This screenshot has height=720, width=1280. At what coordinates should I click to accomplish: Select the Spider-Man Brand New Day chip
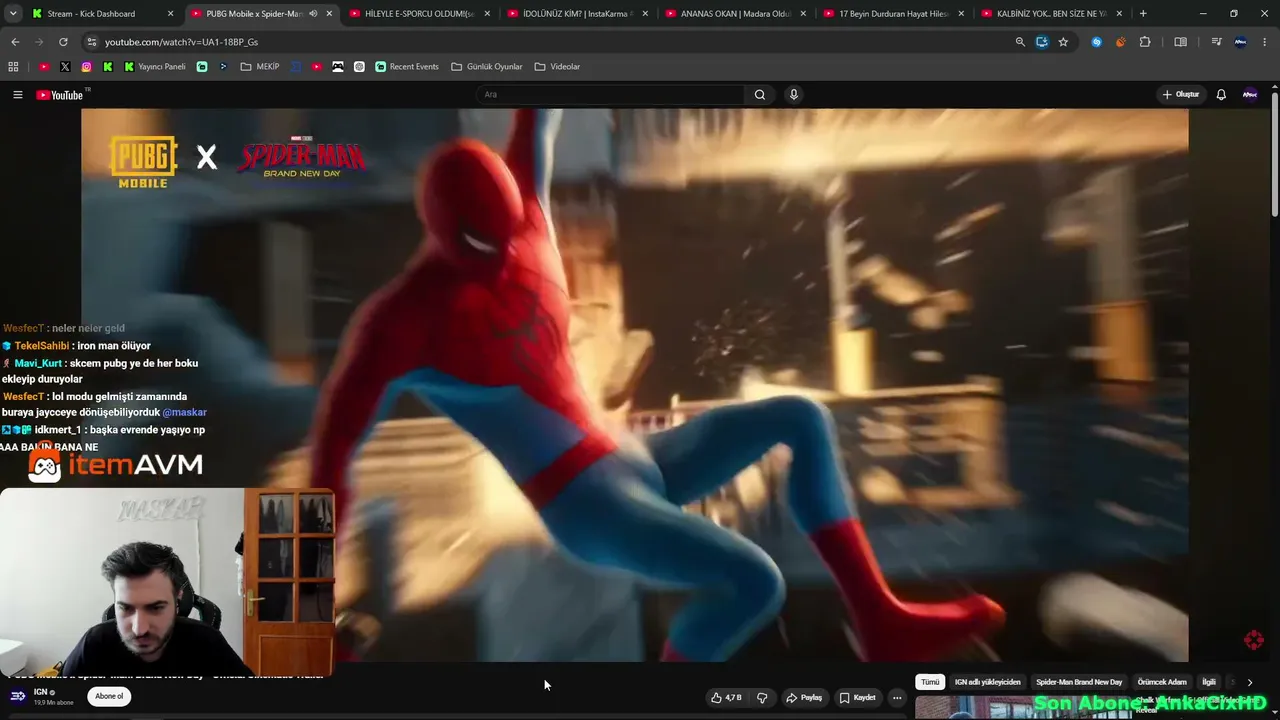click(1079, 682)
